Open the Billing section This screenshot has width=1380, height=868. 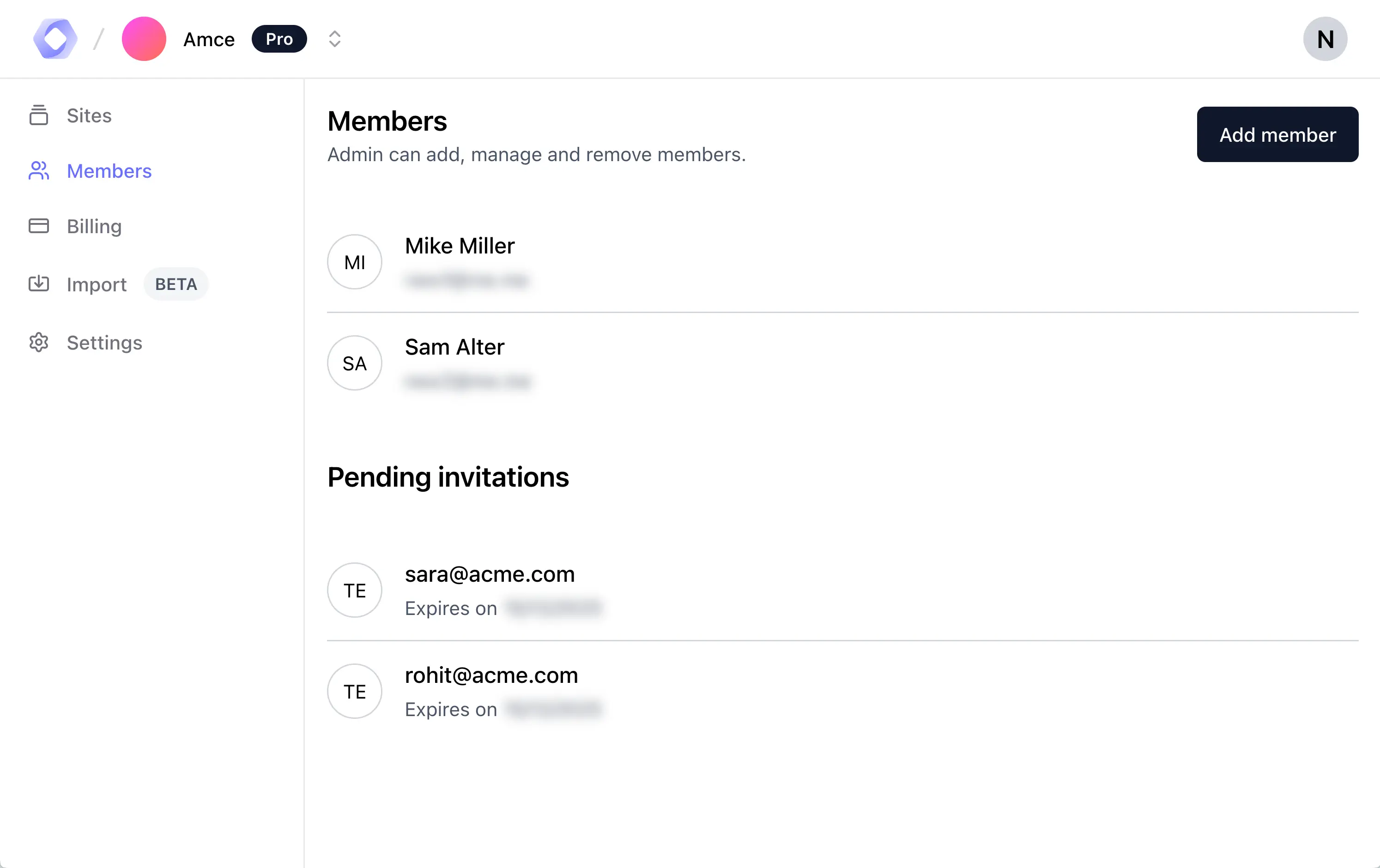[94, 226]
